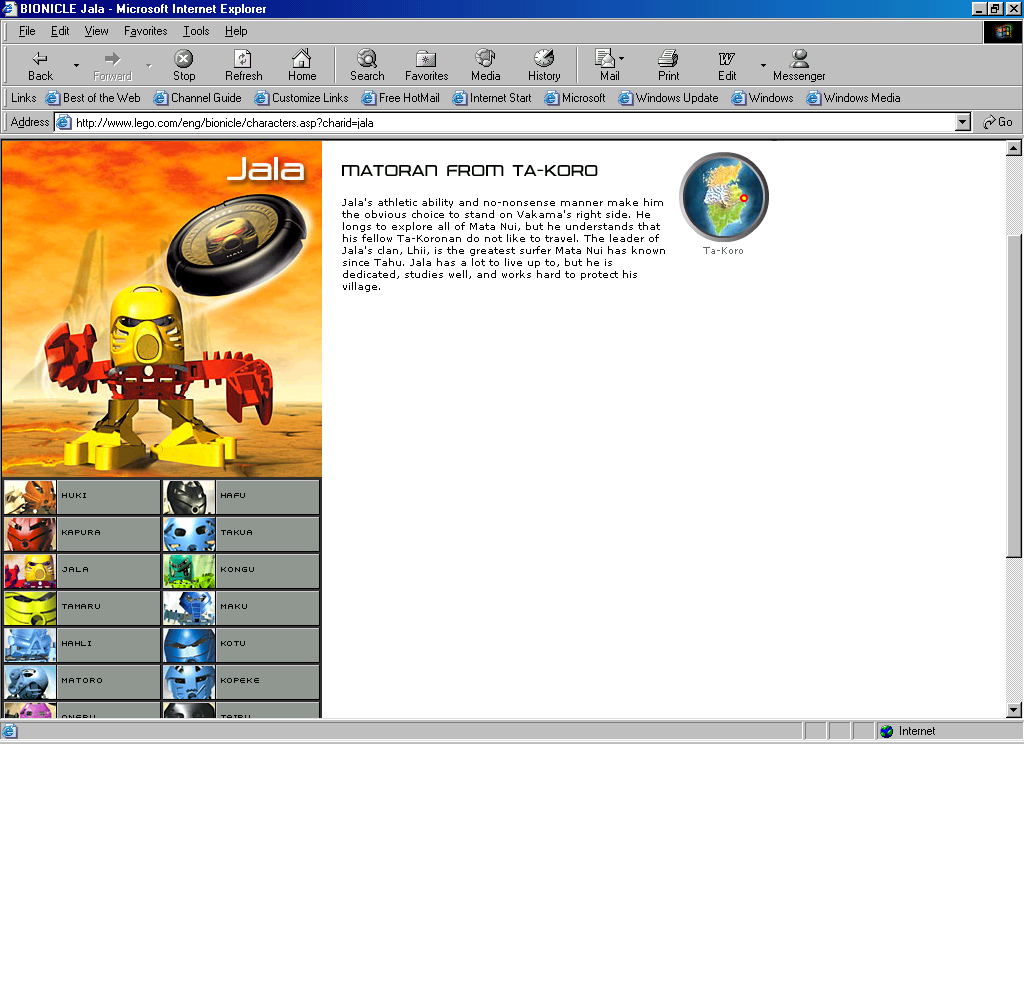The height and width of the screenshot is (1000, 1024).
Task: Open the address bar dropdown list
Action: click(963, 122)
